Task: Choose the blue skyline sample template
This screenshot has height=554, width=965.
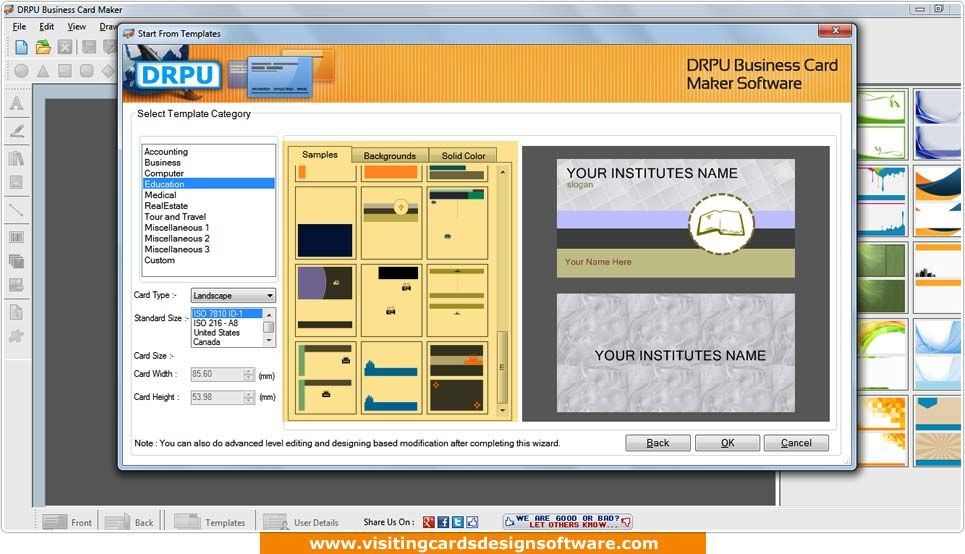Action: [x=391, y=377]
